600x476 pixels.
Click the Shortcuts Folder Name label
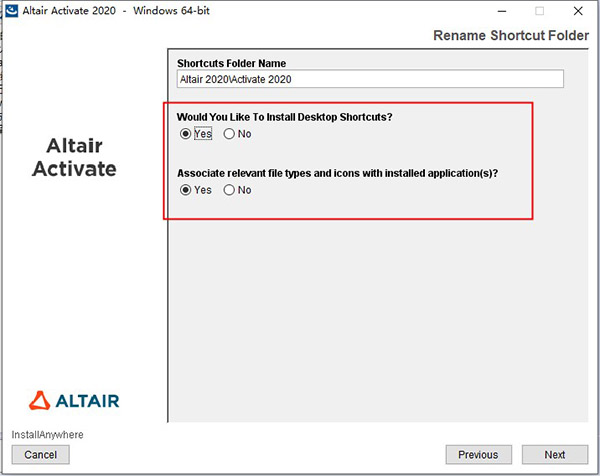231,62
